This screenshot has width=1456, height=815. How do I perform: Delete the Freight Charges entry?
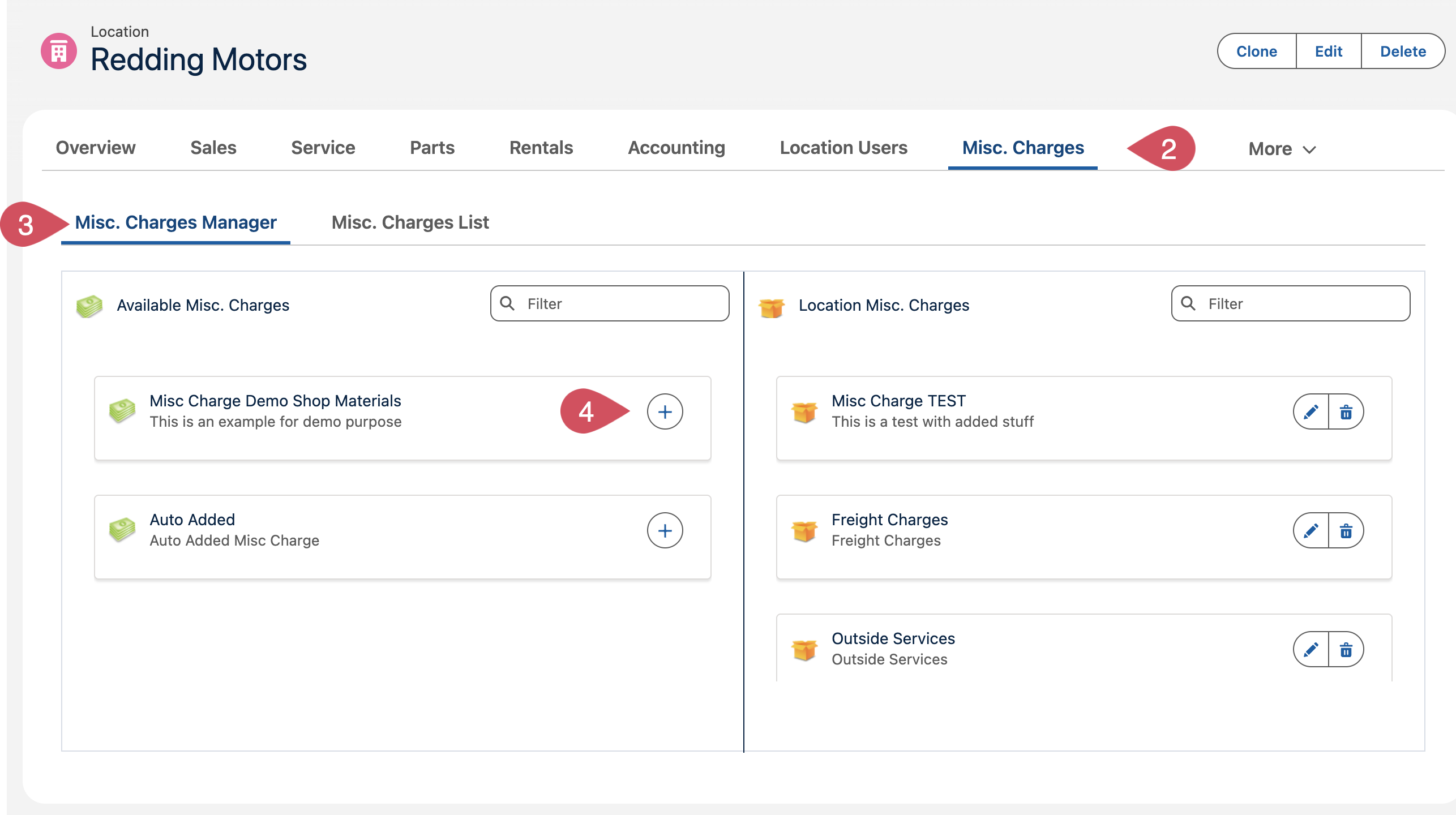point(1346,530)
